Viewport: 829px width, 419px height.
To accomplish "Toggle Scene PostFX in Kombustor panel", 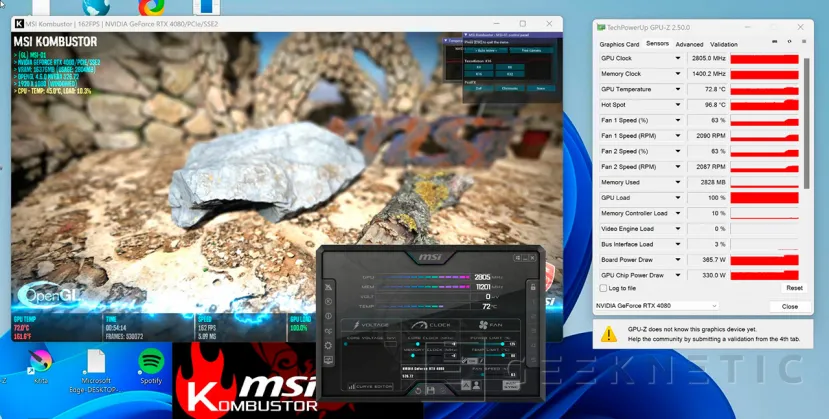I will click(x=541, y=88).
